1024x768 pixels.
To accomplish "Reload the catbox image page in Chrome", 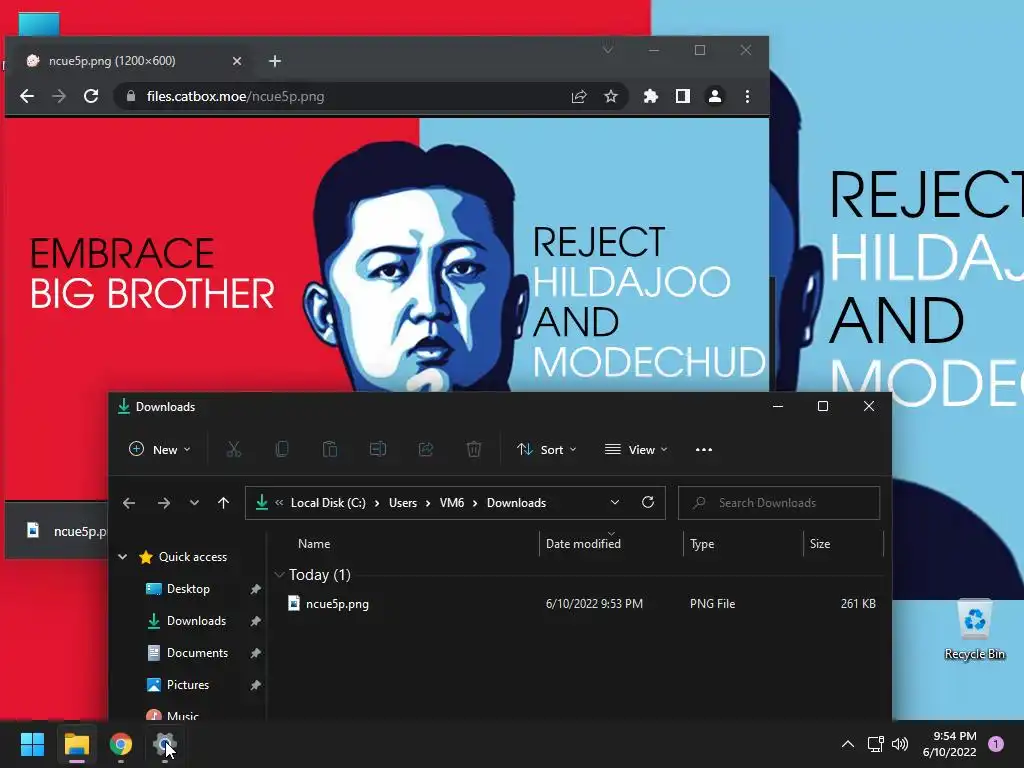I will 91,97.
